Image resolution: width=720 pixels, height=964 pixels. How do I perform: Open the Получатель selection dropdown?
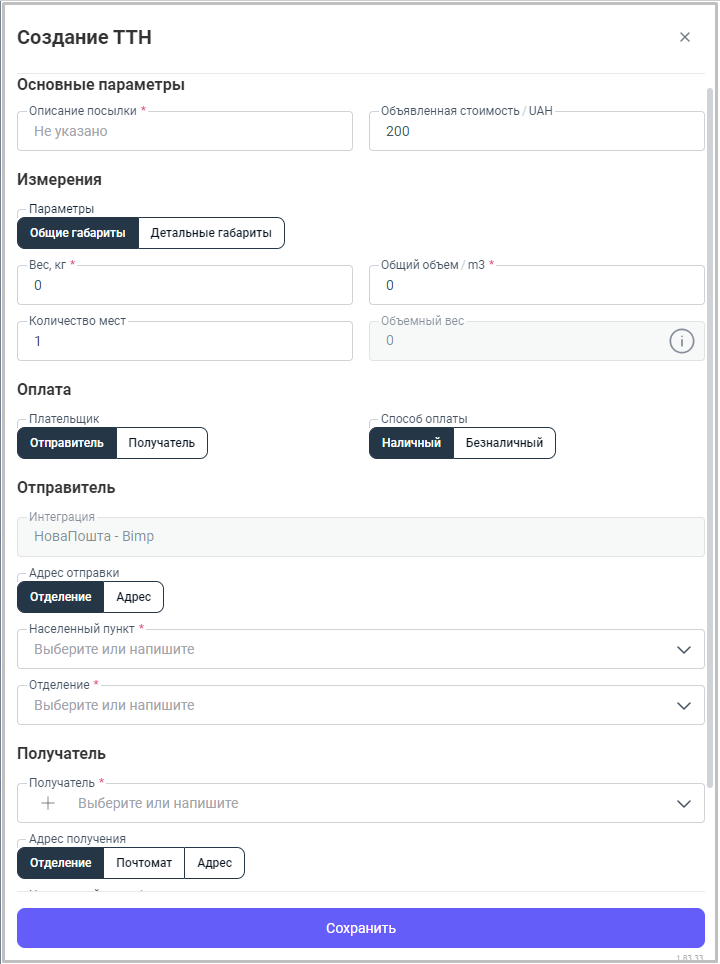(x=684, y=803)
